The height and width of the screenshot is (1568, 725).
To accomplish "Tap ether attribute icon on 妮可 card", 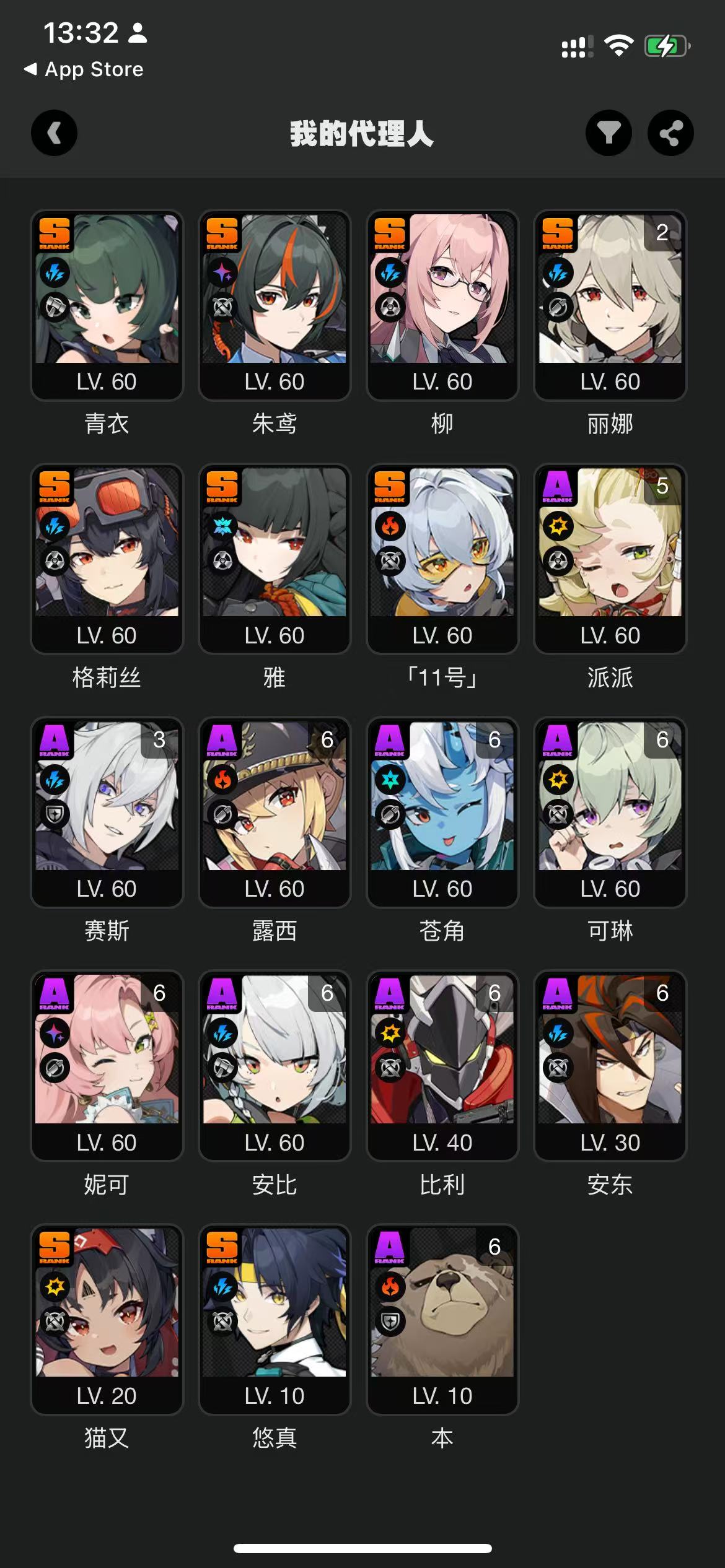I will 55,1033.
